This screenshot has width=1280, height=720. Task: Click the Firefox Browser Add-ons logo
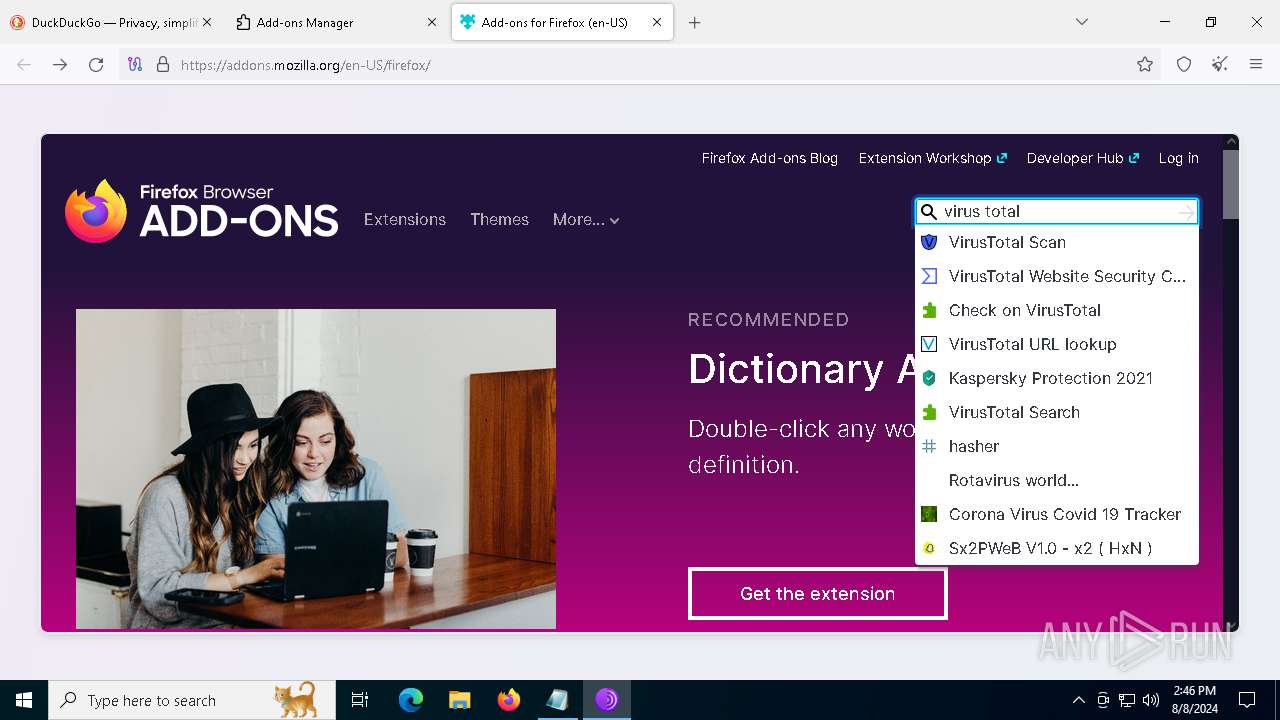[202, 211]
